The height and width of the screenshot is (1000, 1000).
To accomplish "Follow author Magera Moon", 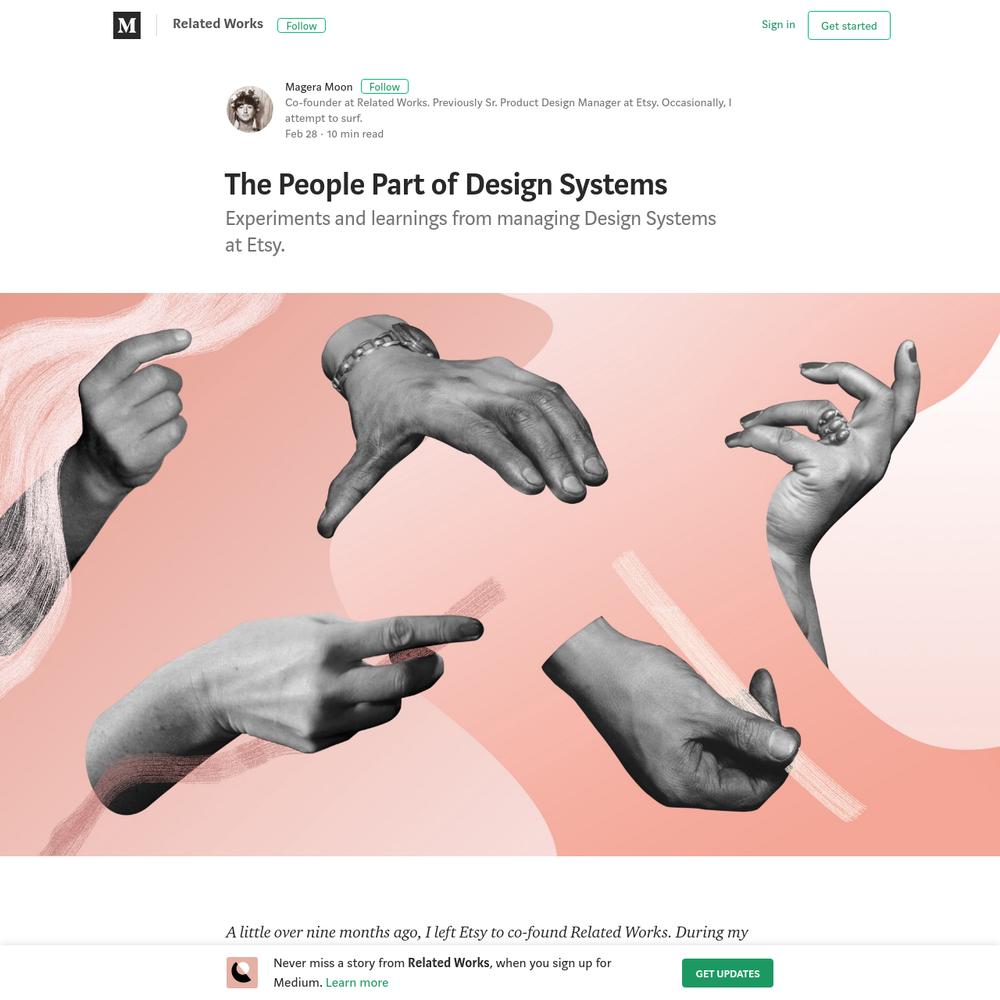I will click(385, 87).
